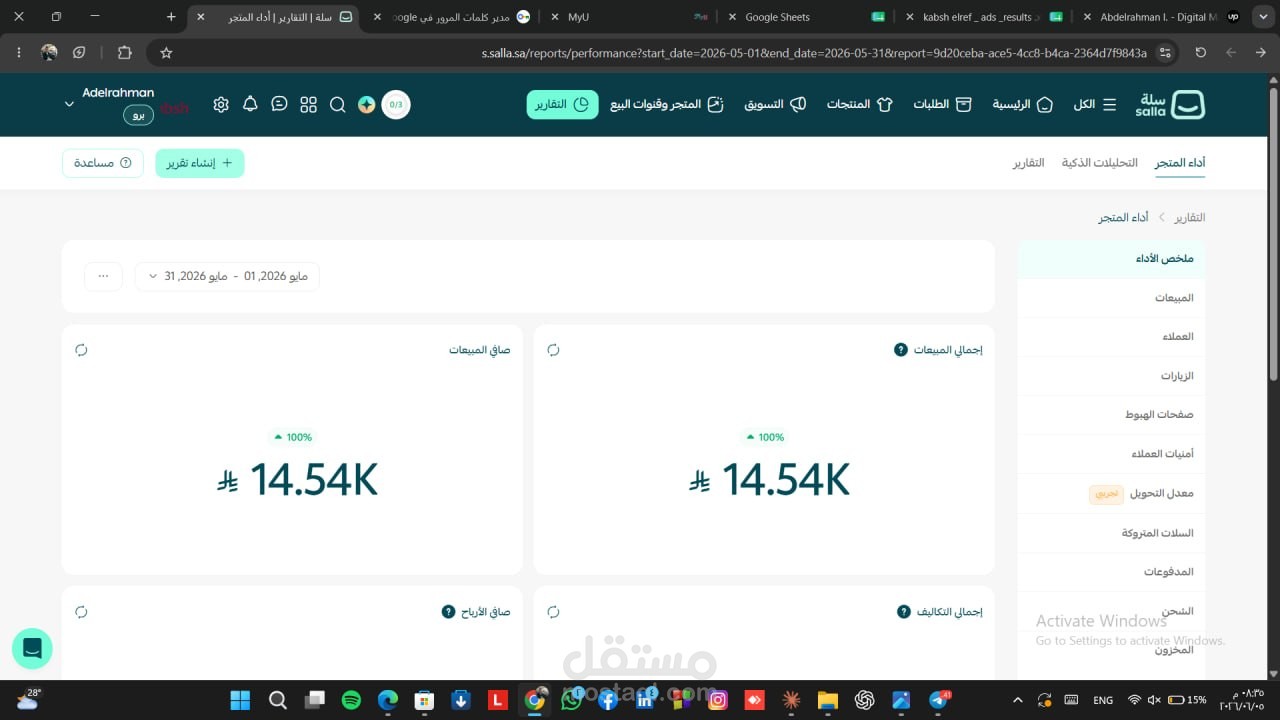The height and width of the screenshot is (720, 1280).
Task: Open المتجر وقنوات البيع in navigation
Action: (x=667, y=104)
